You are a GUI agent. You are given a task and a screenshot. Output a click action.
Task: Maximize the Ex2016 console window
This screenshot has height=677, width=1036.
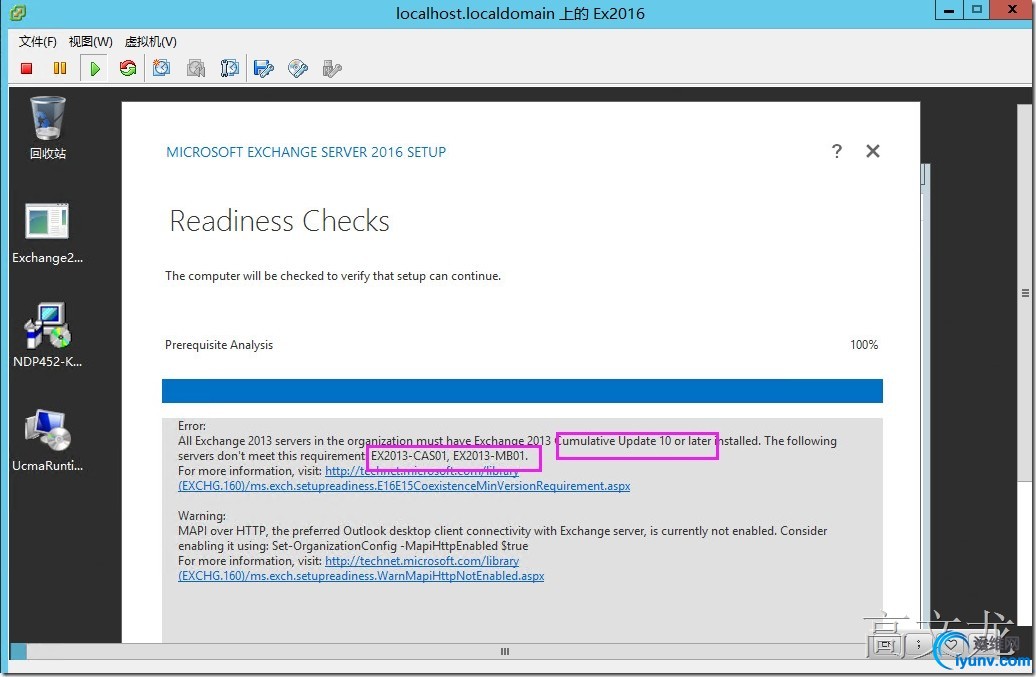[x=977, y=10]
